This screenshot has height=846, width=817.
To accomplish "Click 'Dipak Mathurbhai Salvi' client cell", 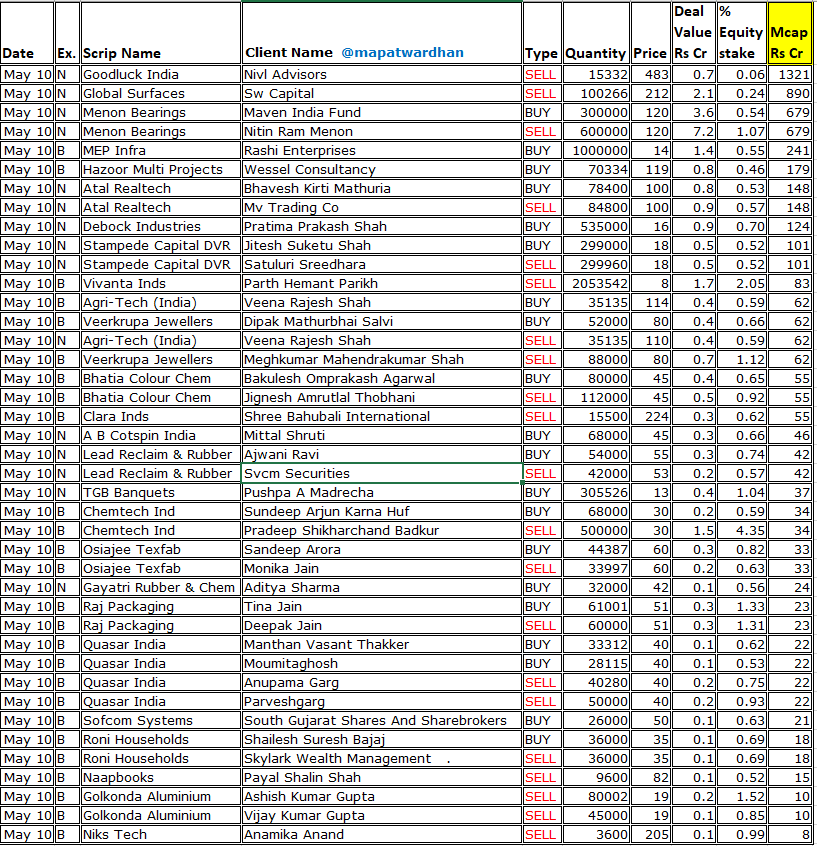I will 382,322.
